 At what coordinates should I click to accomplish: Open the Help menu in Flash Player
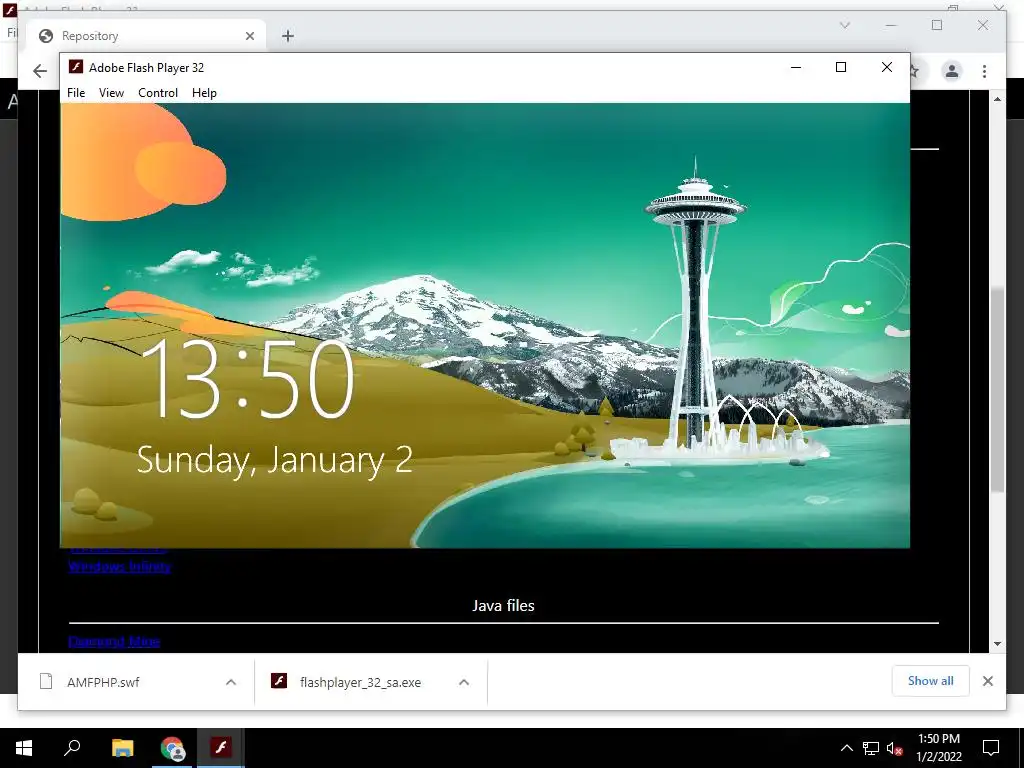204,93
